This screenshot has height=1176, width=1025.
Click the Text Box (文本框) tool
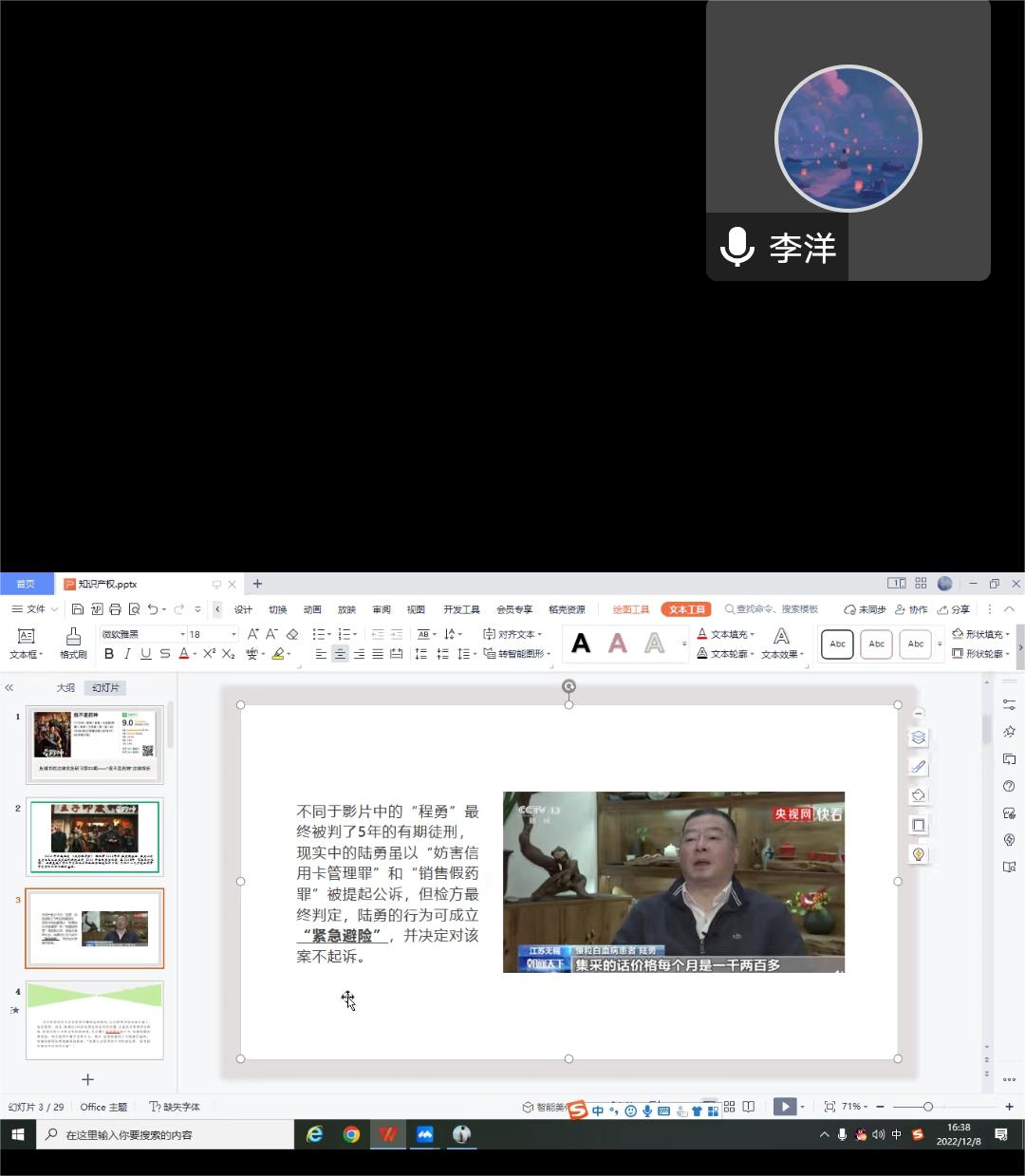26,642
